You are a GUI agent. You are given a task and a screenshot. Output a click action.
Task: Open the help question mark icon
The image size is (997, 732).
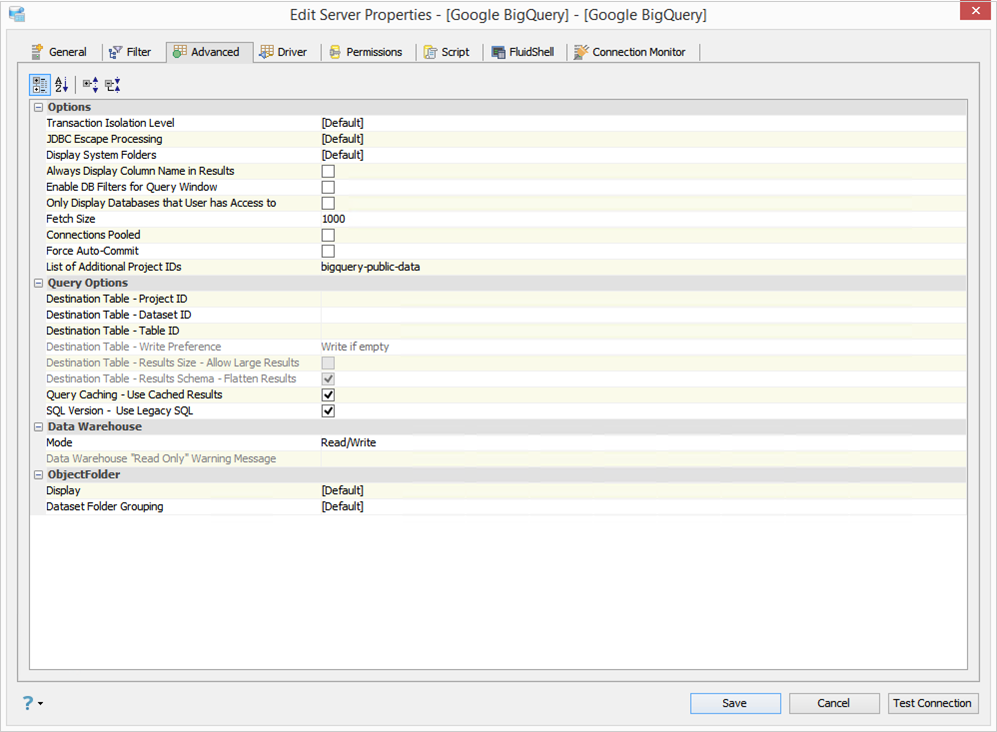(x=28, y=703)
